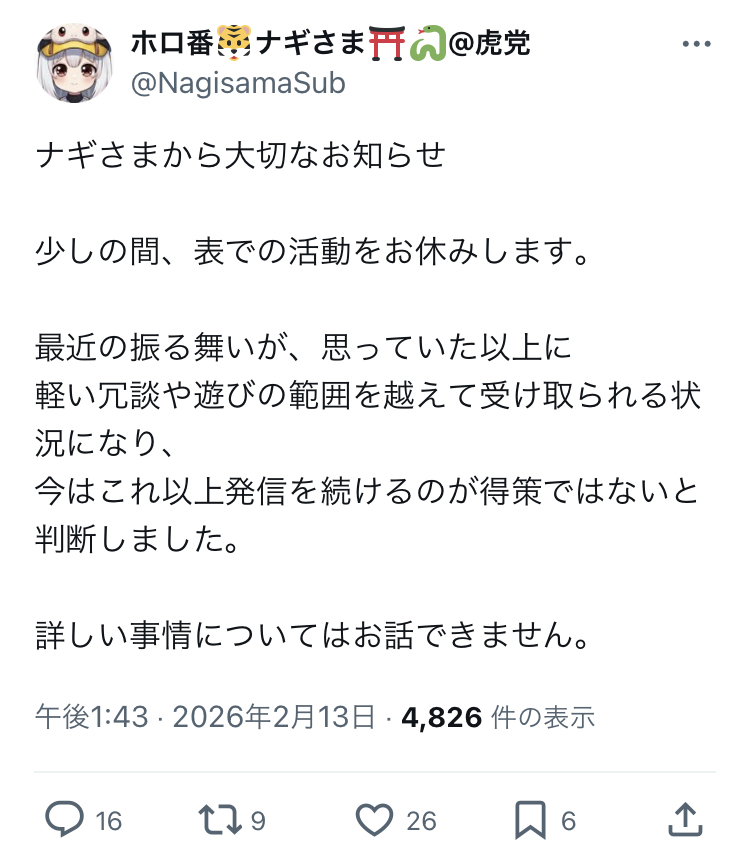Viewport: 750px width, 862px height.
Task: Click the green snake emoji
Action: (x=423, y=44)
